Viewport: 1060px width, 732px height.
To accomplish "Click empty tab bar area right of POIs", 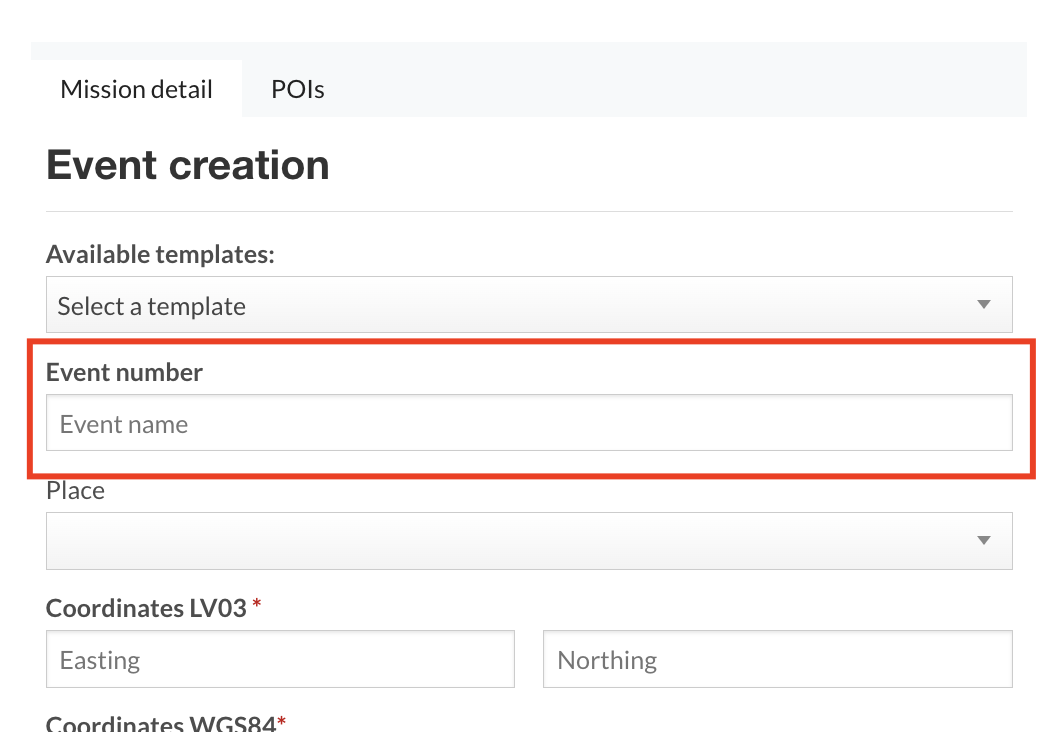I will point(680,89).
